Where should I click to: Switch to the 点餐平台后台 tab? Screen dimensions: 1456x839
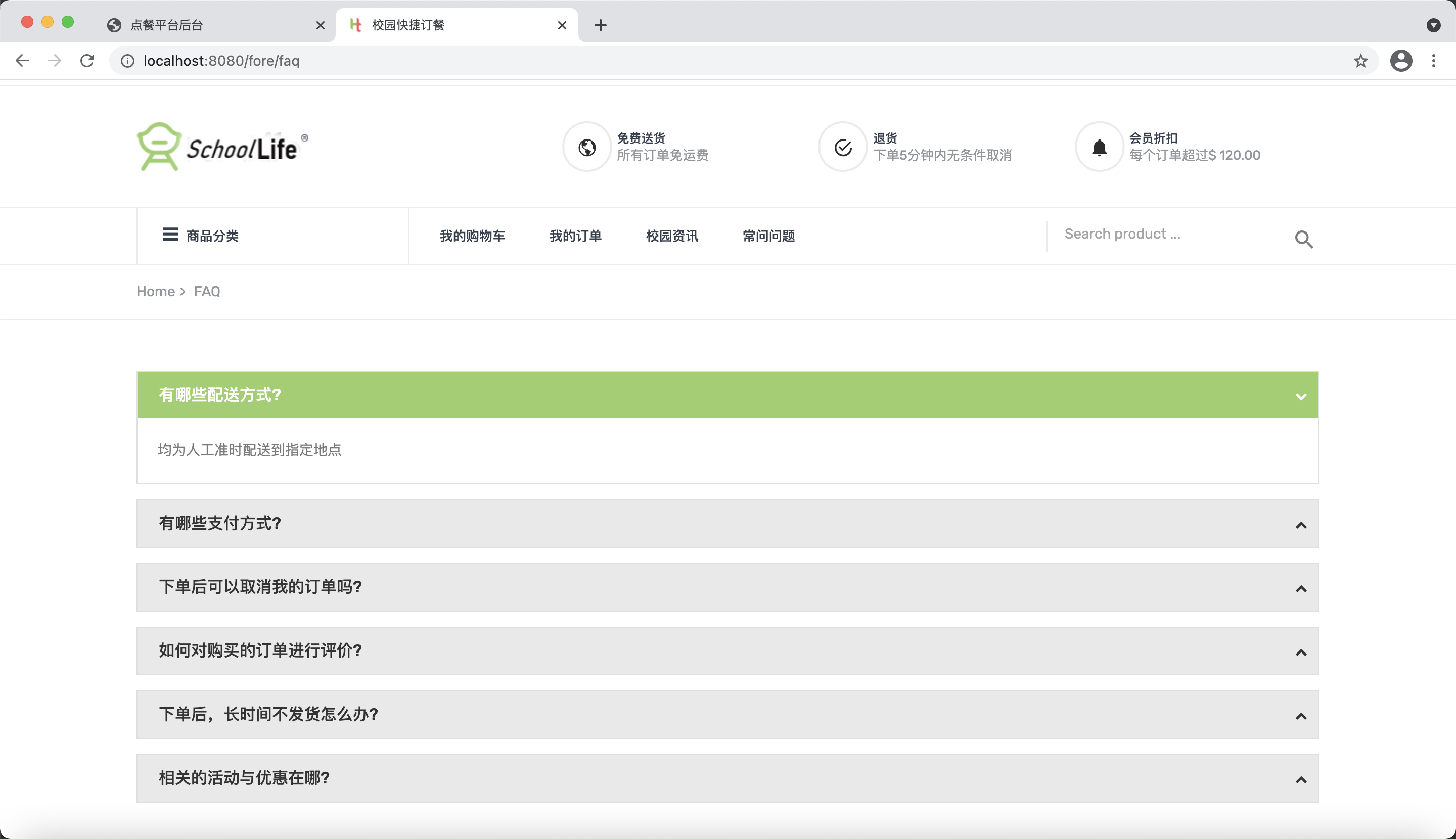[214, 25]
